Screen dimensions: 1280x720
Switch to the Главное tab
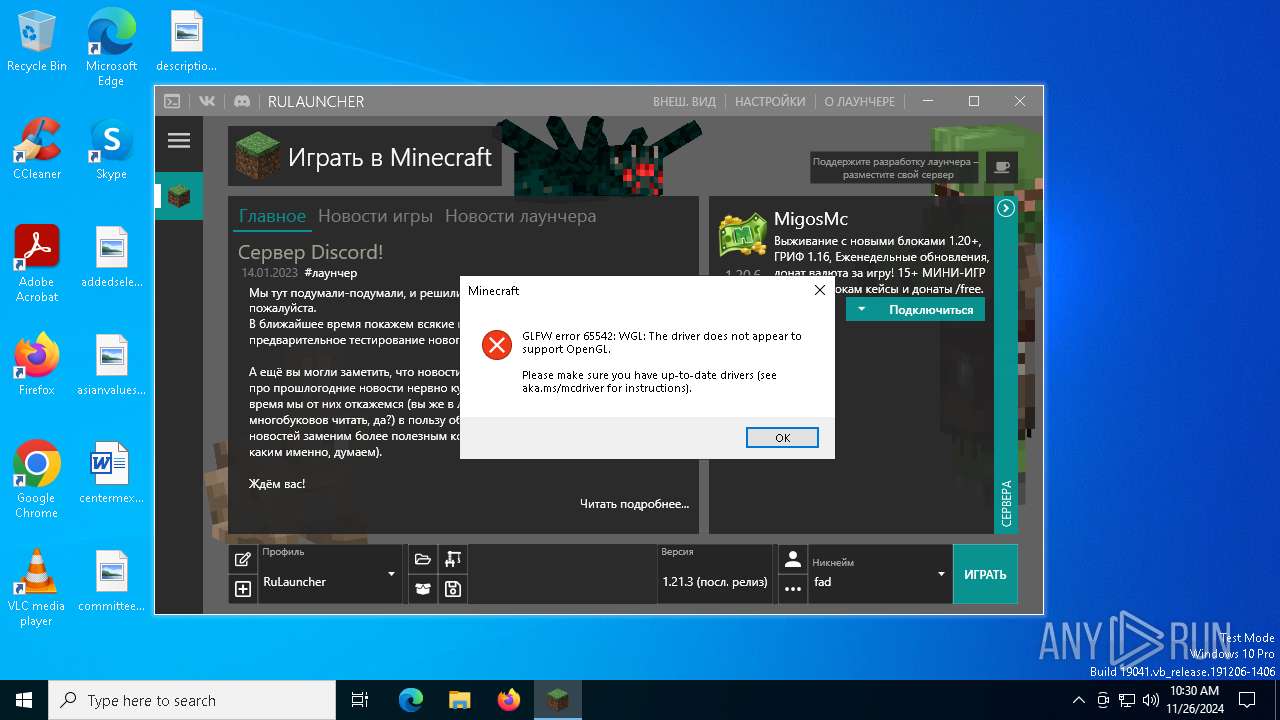click(272, 216)
